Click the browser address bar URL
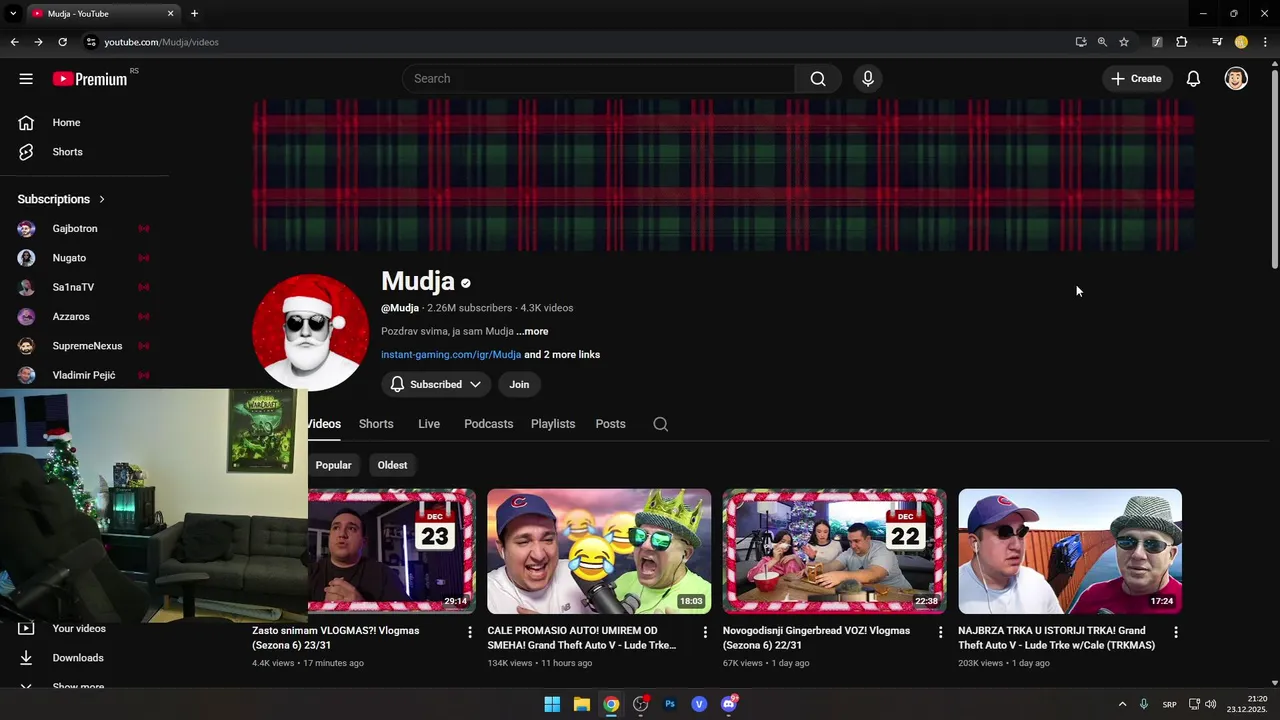1280x720 pixels. pos(161,42)
